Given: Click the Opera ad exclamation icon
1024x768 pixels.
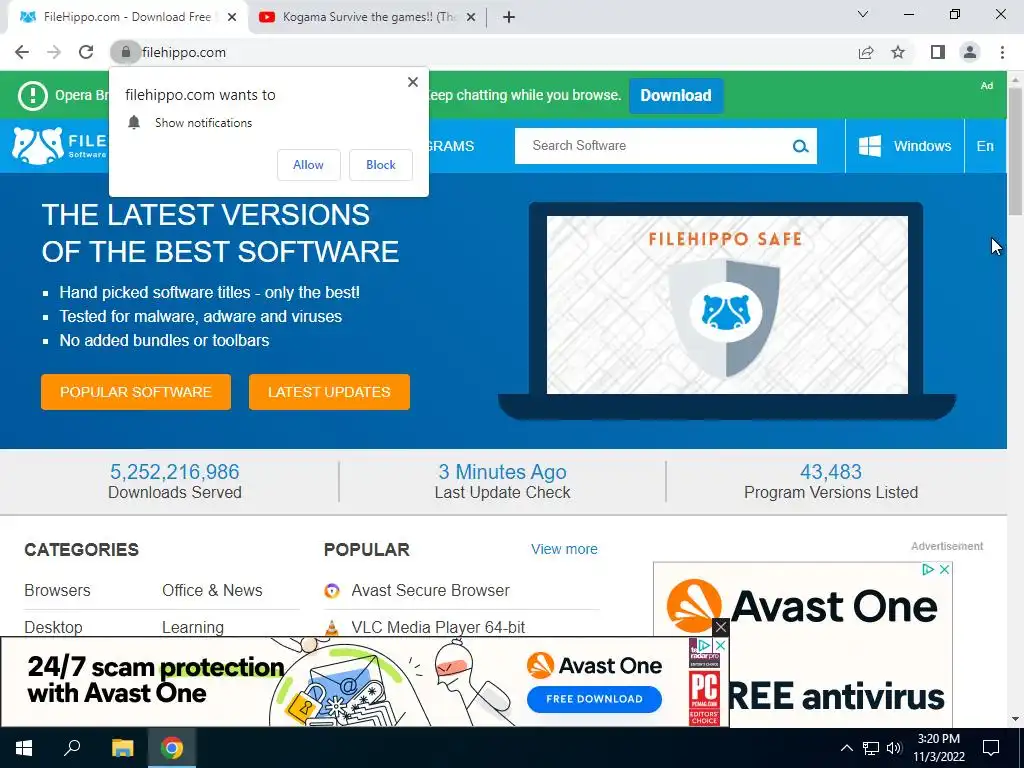Looking at the screenshot, I should click(33, 95).
